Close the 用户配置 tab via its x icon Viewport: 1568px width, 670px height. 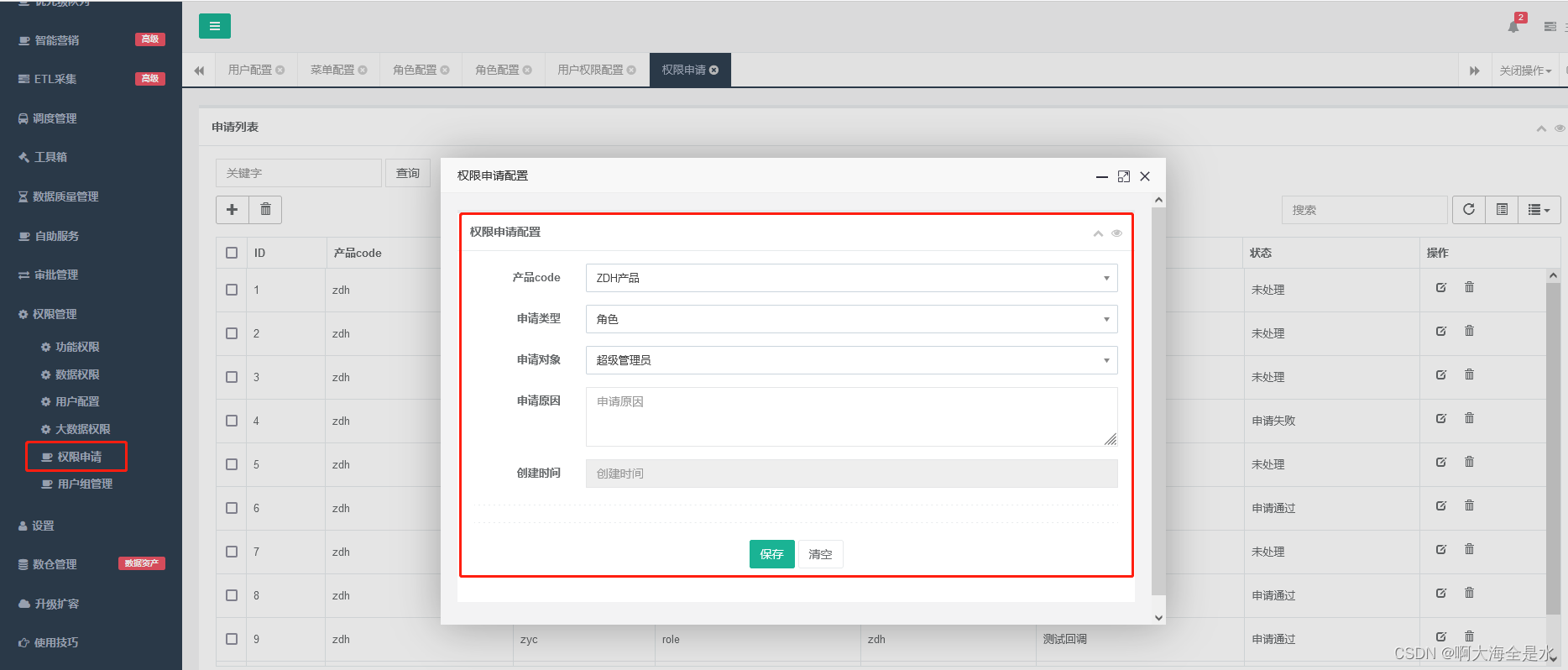pyautogui.click(x=280, y=70)
